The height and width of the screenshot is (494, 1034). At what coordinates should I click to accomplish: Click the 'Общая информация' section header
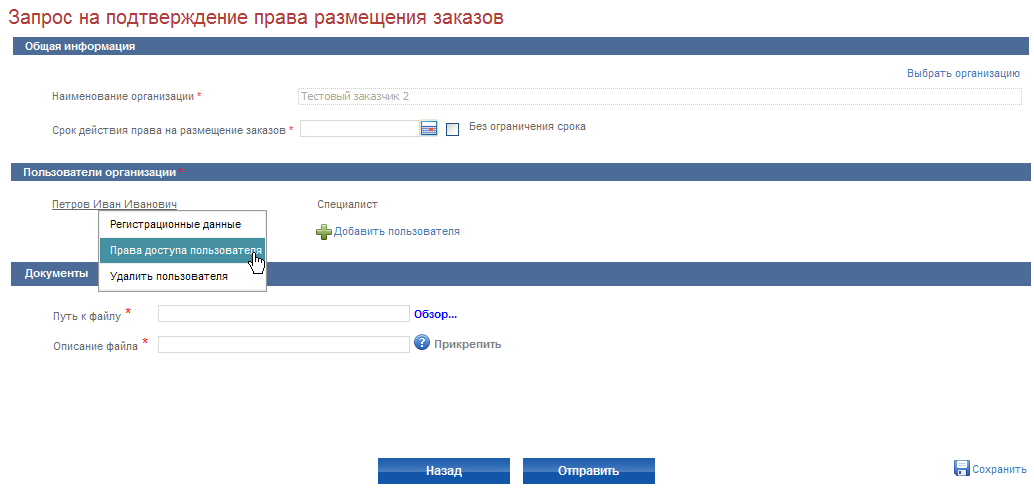521,46
